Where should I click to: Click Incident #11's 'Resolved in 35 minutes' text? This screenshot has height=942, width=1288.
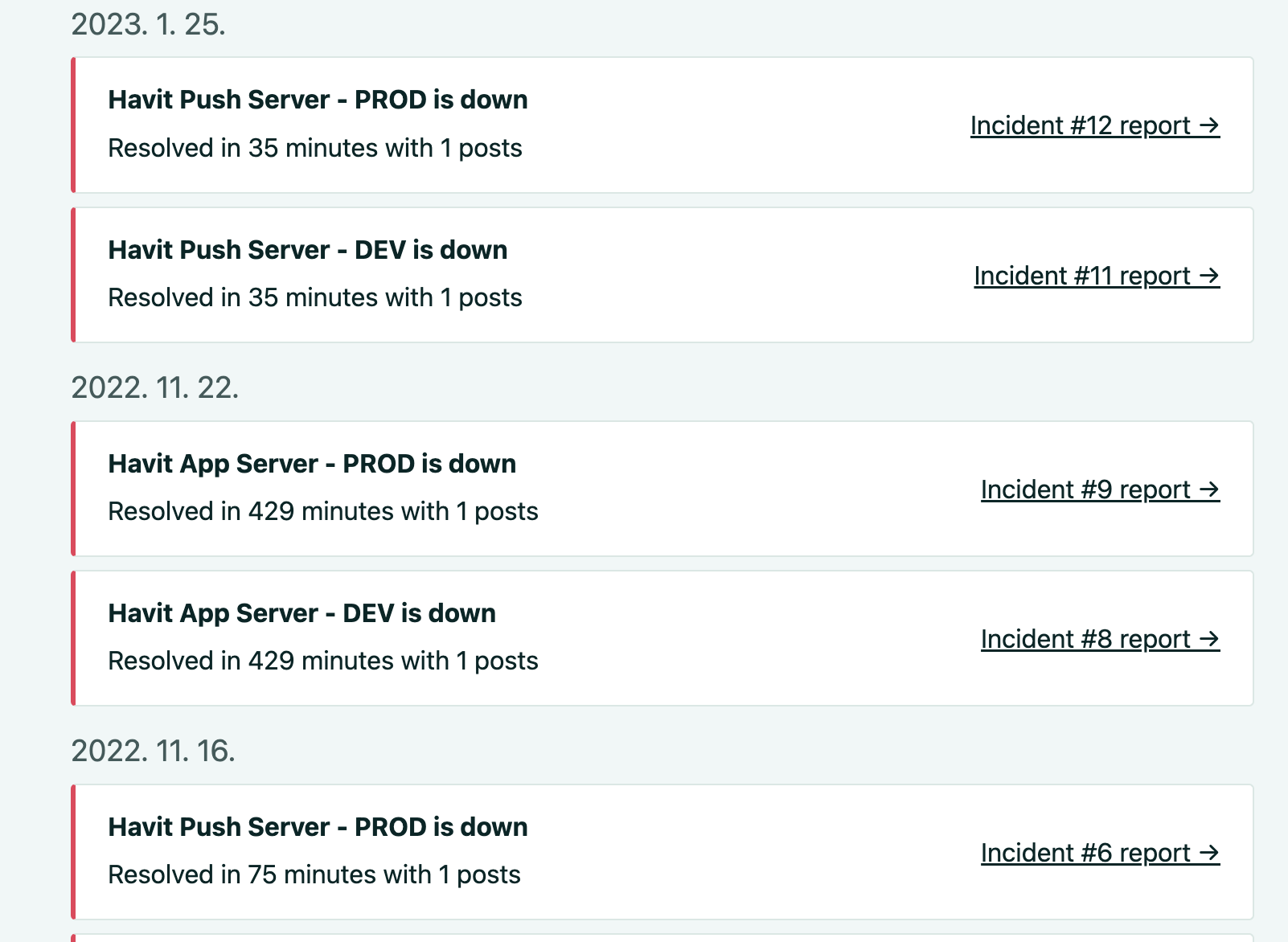click(x=315, y=297)
